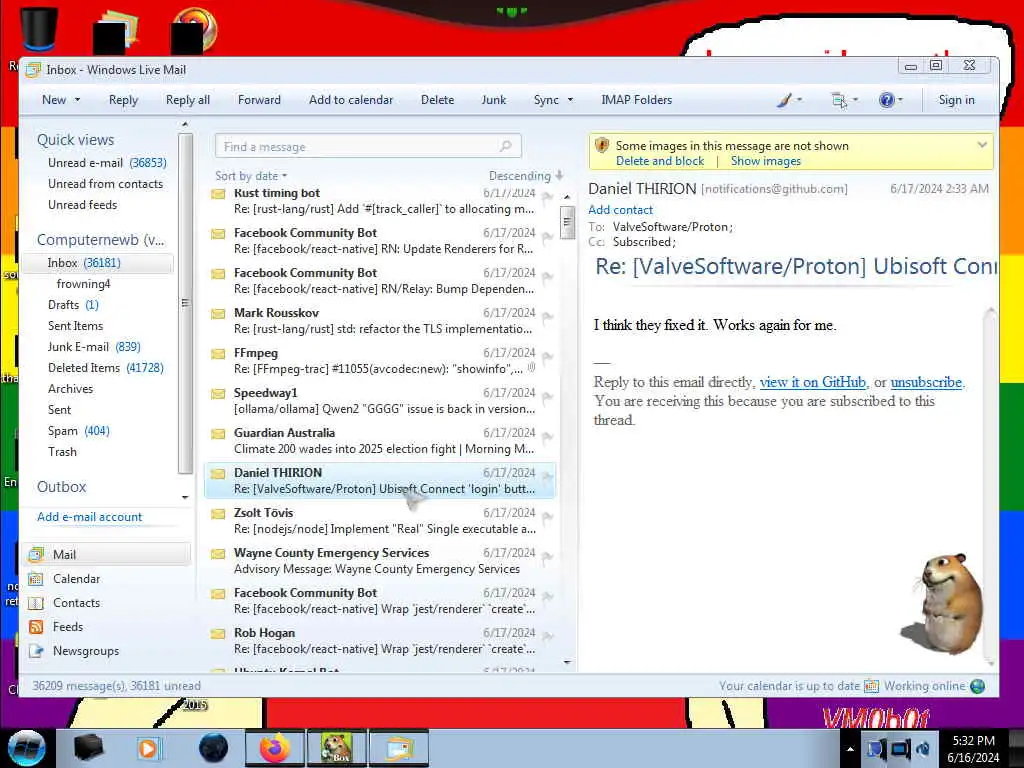Click the Working online globe icon

pyautogui.click(x=978, y=686)
